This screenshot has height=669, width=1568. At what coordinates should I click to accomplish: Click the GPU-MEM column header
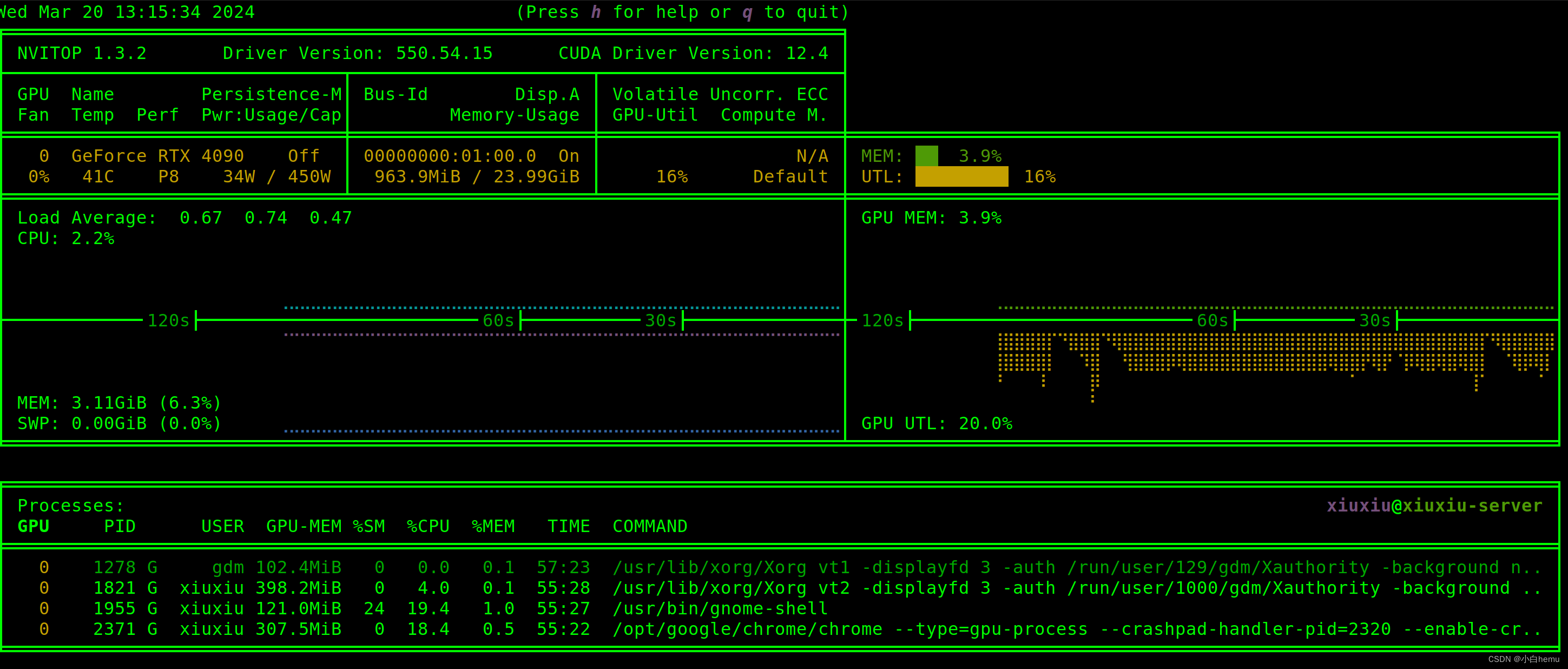[303, 526]
